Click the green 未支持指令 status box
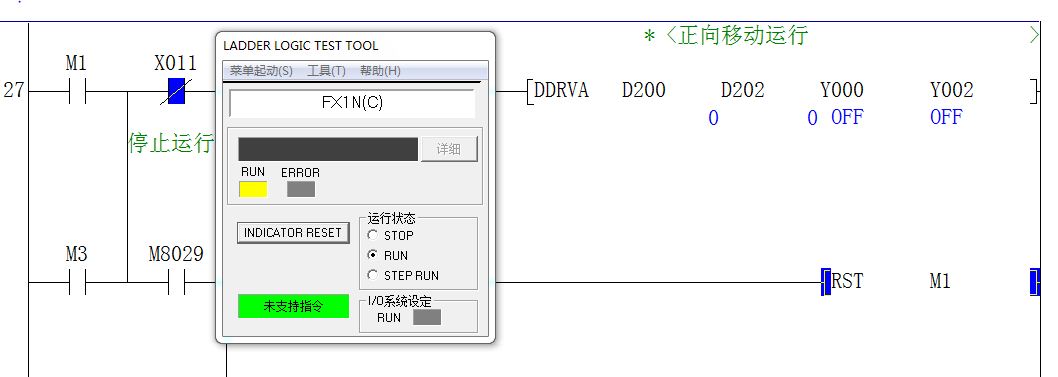The height and width of the screenshot is (377, 1058). tap(294, 306)
